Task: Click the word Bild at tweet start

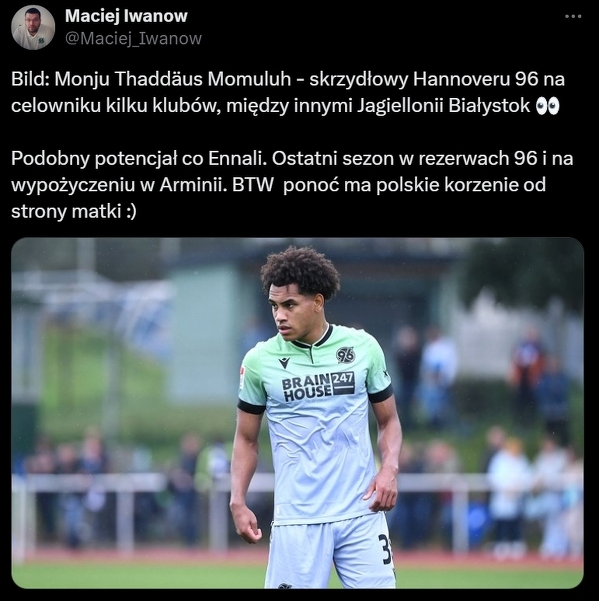Action: 30,80
